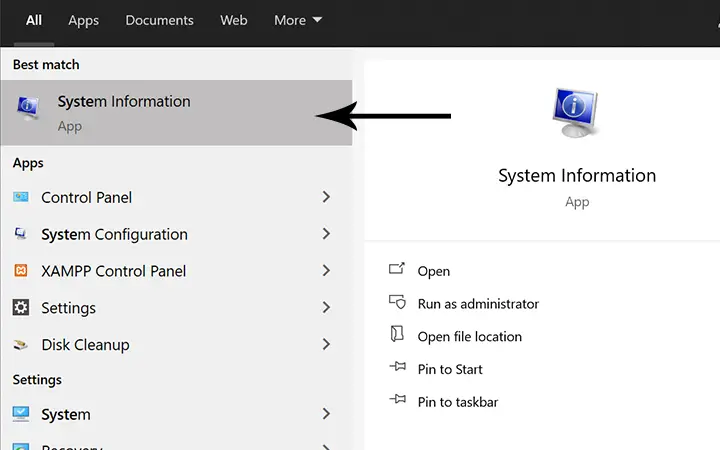Open the System Information best match result
Viewport: 720px width, 450px height.
pos(176,113)
